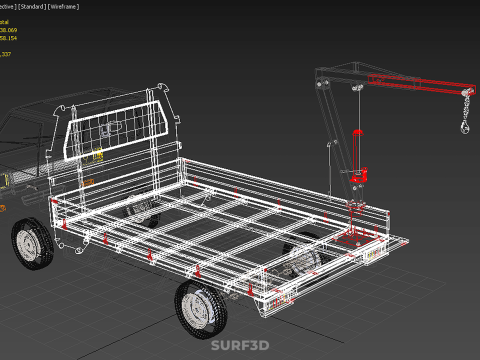480x360 pixels.
Task: Select the truck's rear wheel nearest camera
Action: 201,310
